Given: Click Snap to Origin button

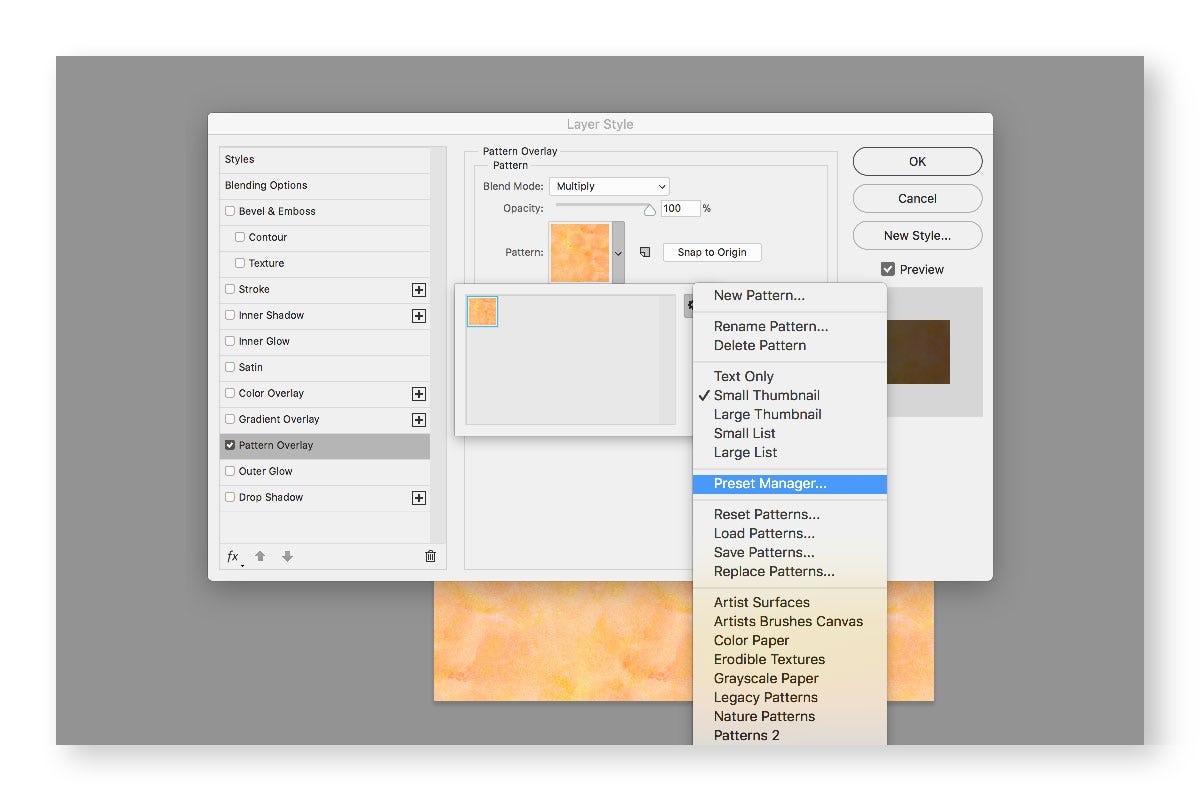Looking at the screenshot, I should pos(712,252).
